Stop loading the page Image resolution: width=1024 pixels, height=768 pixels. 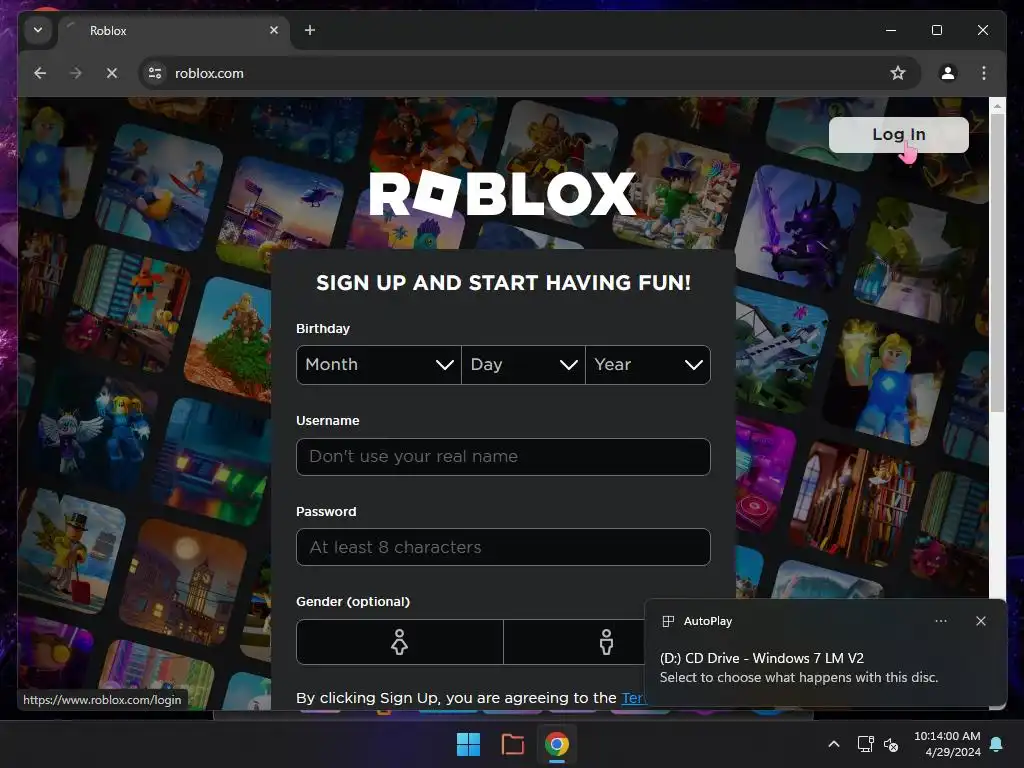tap(112, 73)
